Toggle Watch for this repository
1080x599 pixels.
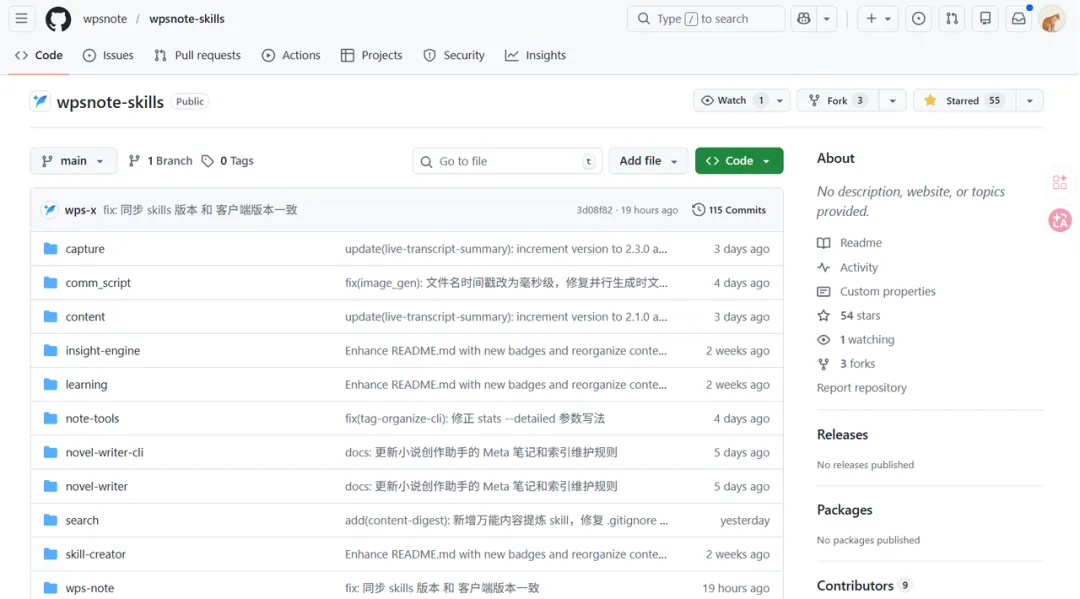[733, 101]
